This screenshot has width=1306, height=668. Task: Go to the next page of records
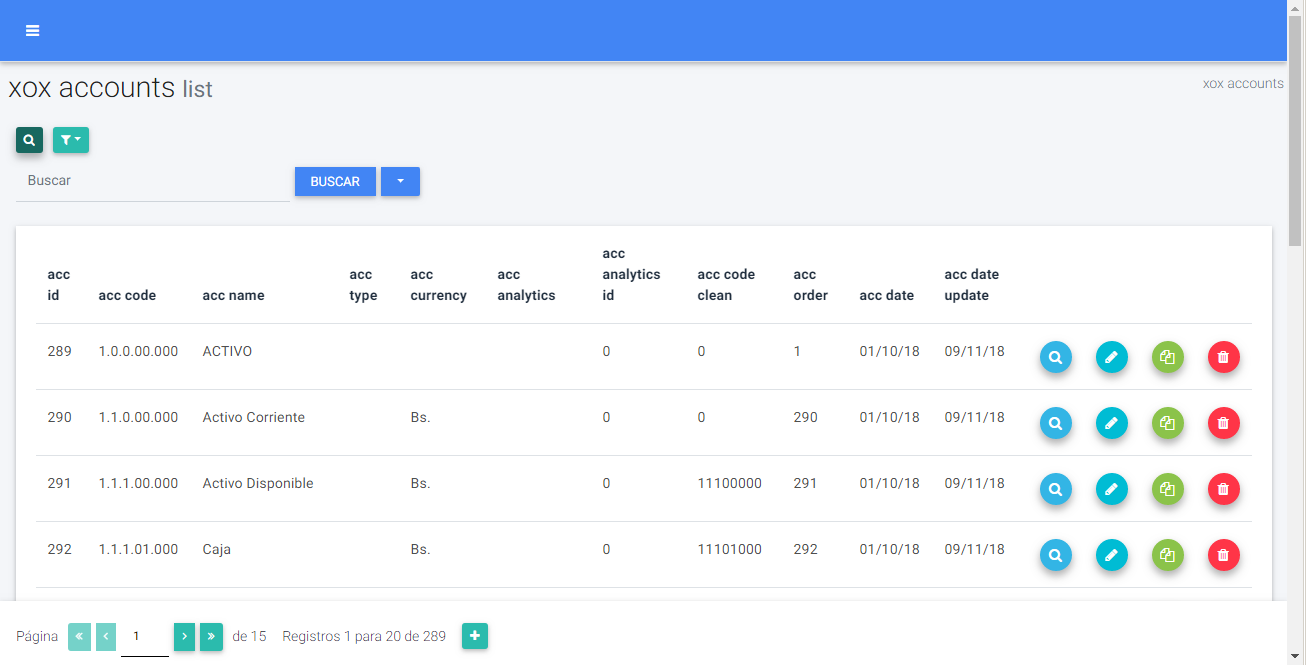[x=185, y=637]
